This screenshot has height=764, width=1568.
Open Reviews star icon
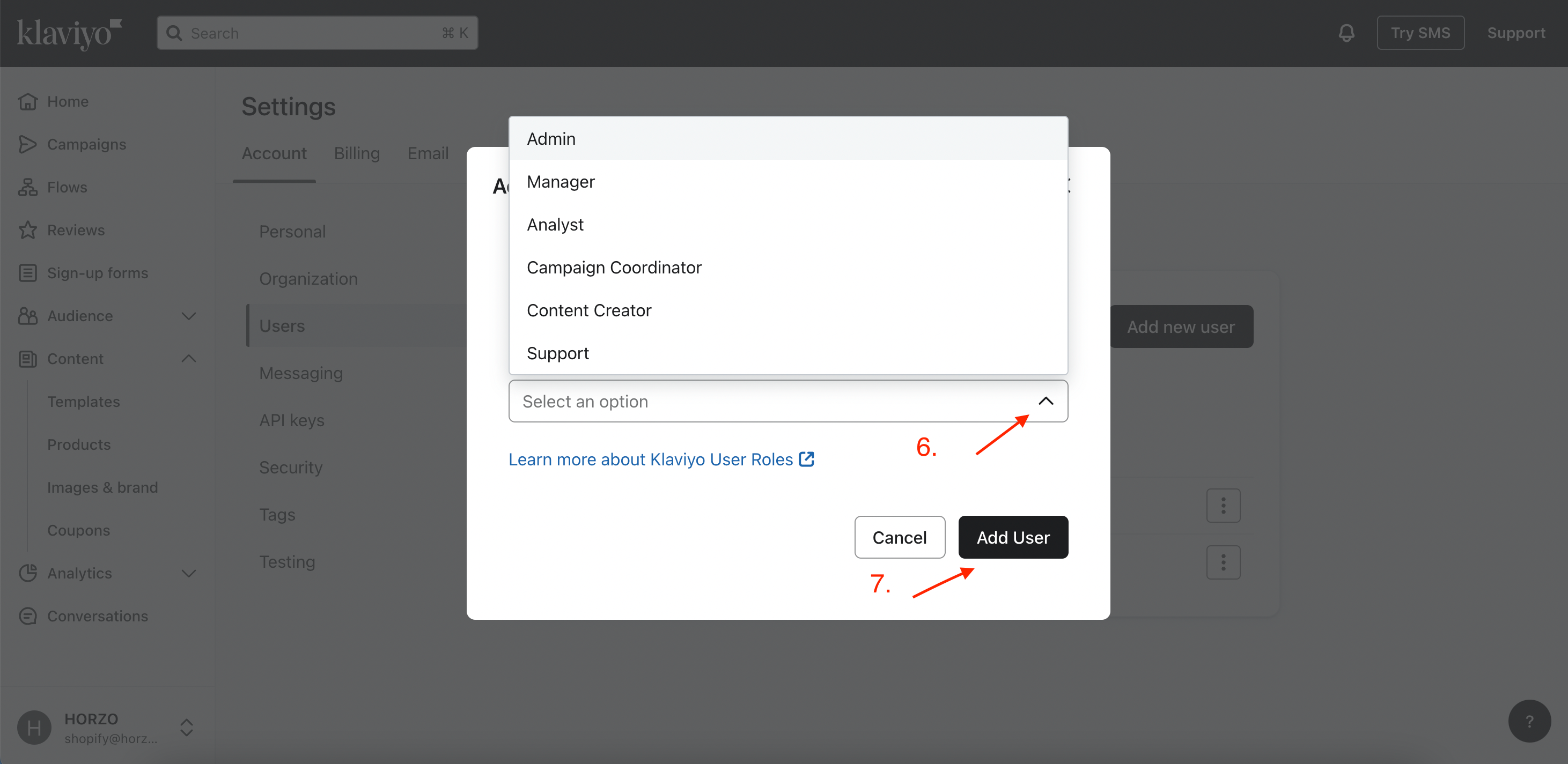(x=27, y=230)
